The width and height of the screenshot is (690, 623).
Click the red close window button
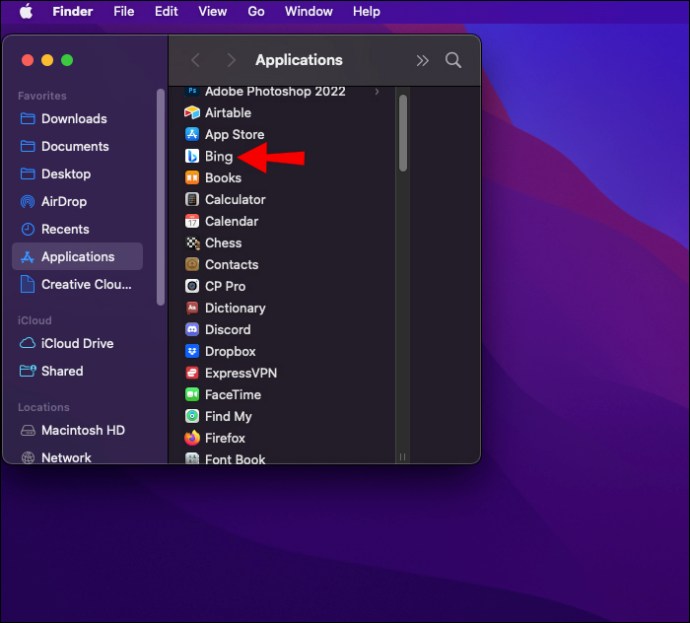(28, 60)
